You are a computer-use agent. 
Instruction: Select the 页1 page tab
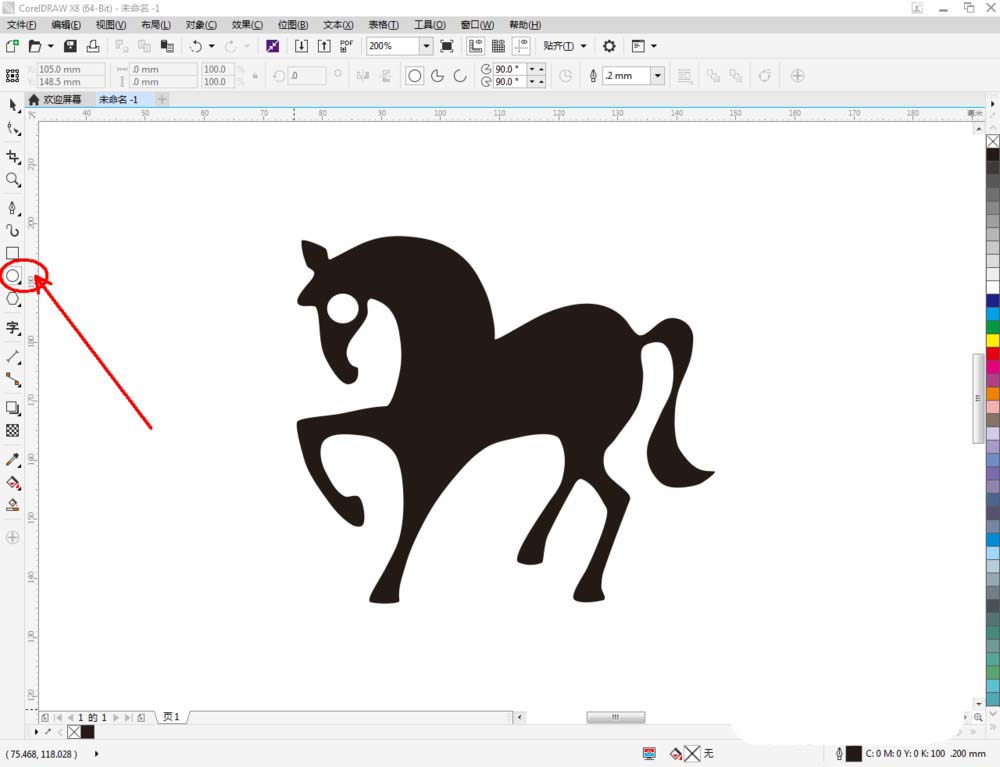coord(171,717)
